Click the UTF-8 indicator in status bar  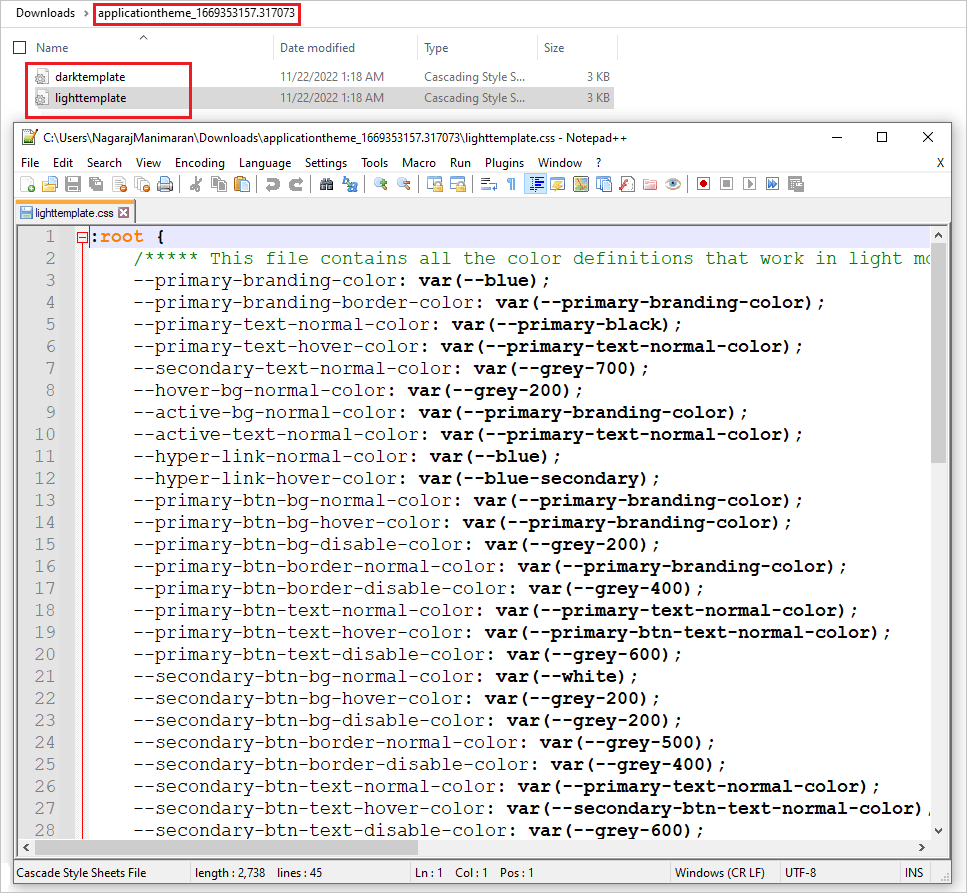[801, 872]
